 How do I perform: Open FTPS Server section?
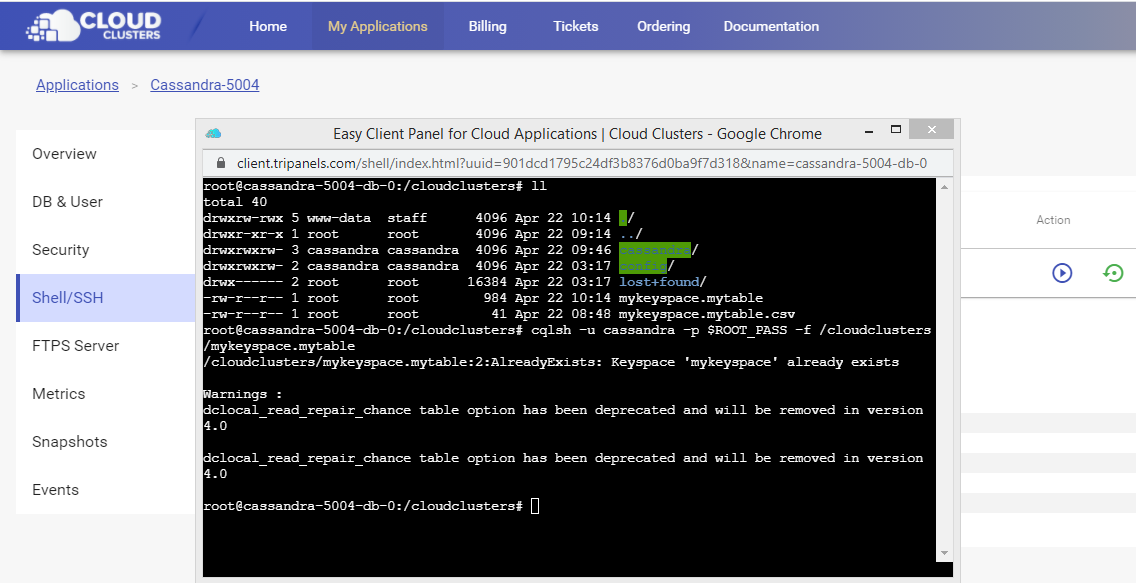106,345
